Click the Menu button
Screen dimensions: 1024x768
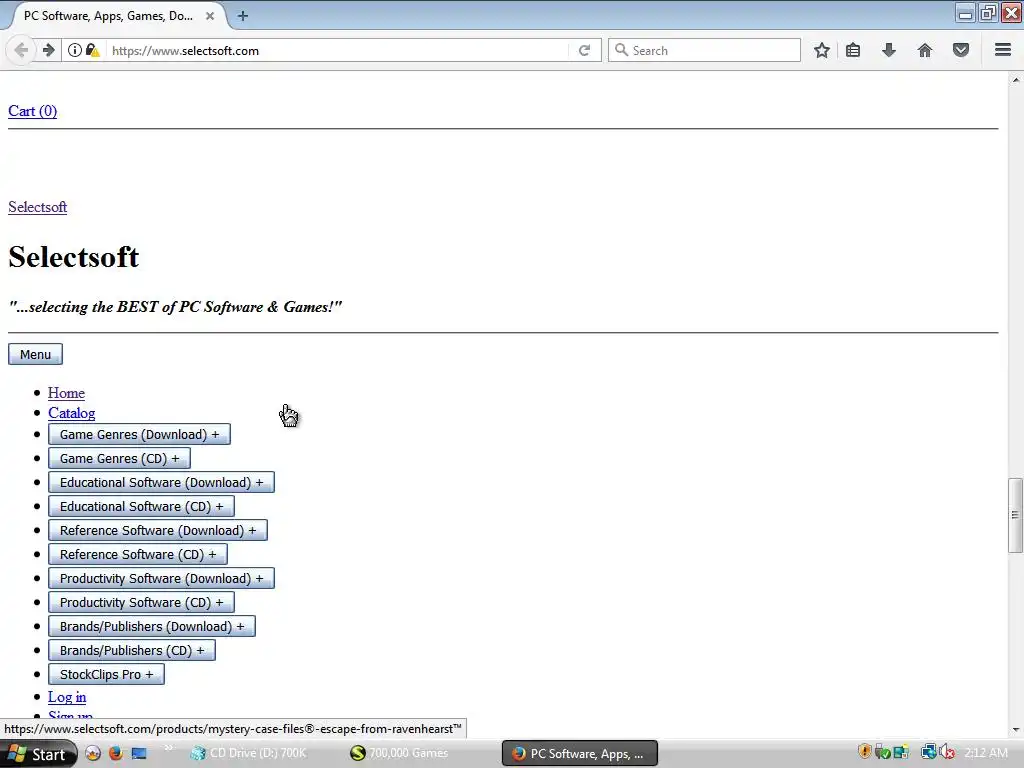(x=35, y=354)
